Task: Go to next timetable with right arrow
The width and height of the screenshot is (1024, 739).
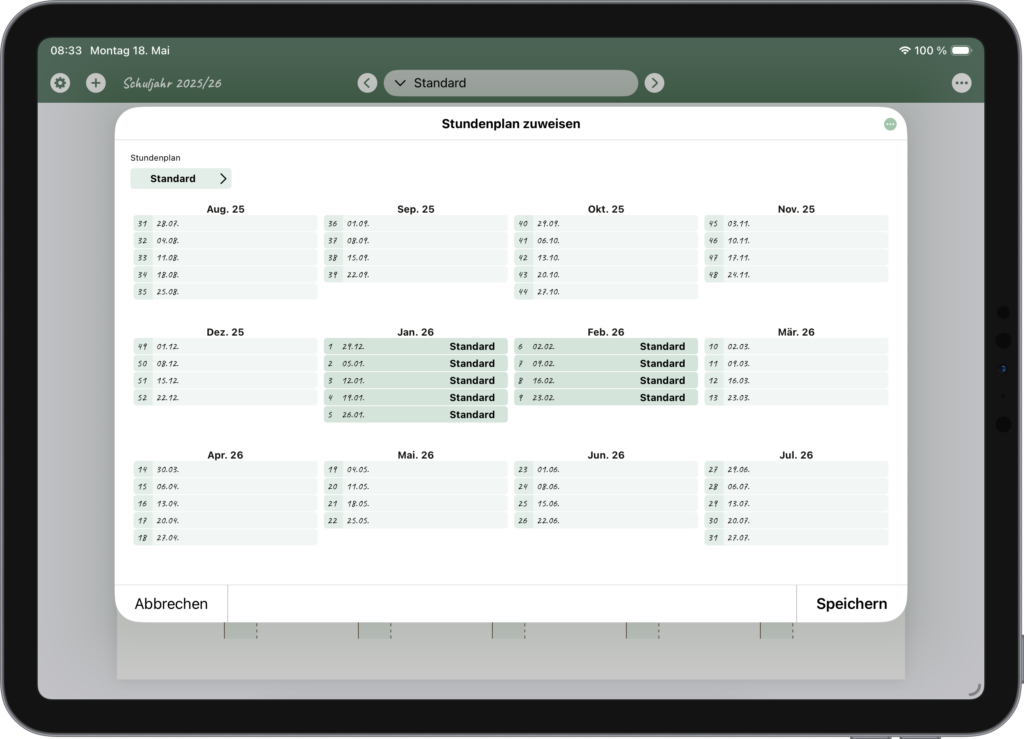Action: pos(654,83)
